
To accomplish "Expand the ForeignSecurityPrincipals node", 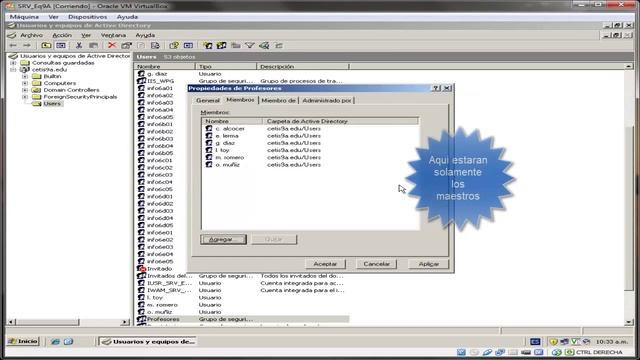I will pos(25,97).
